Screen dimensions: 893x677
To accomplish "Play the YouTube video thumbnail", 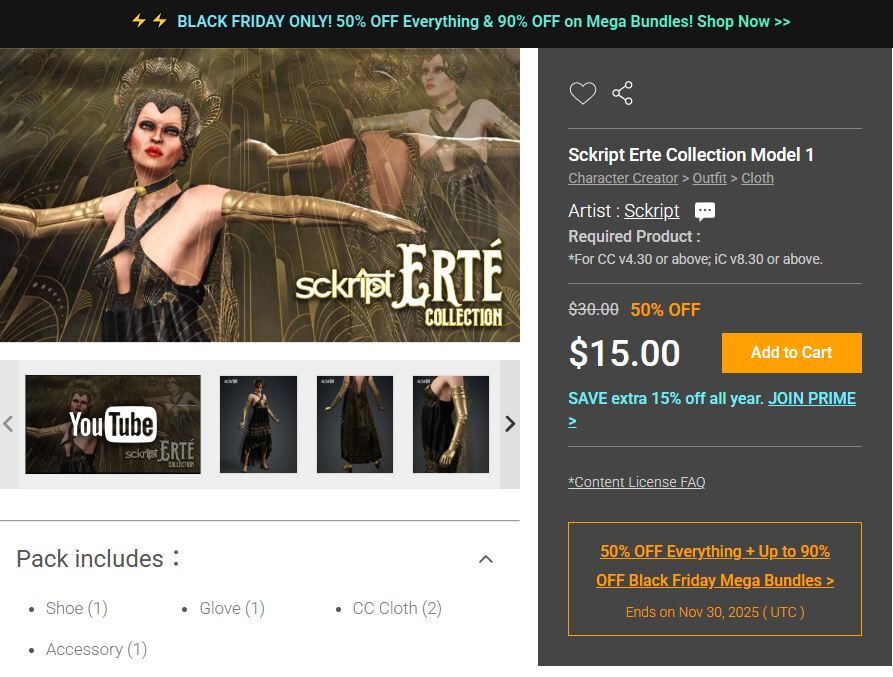I will (x=113, y=424).
